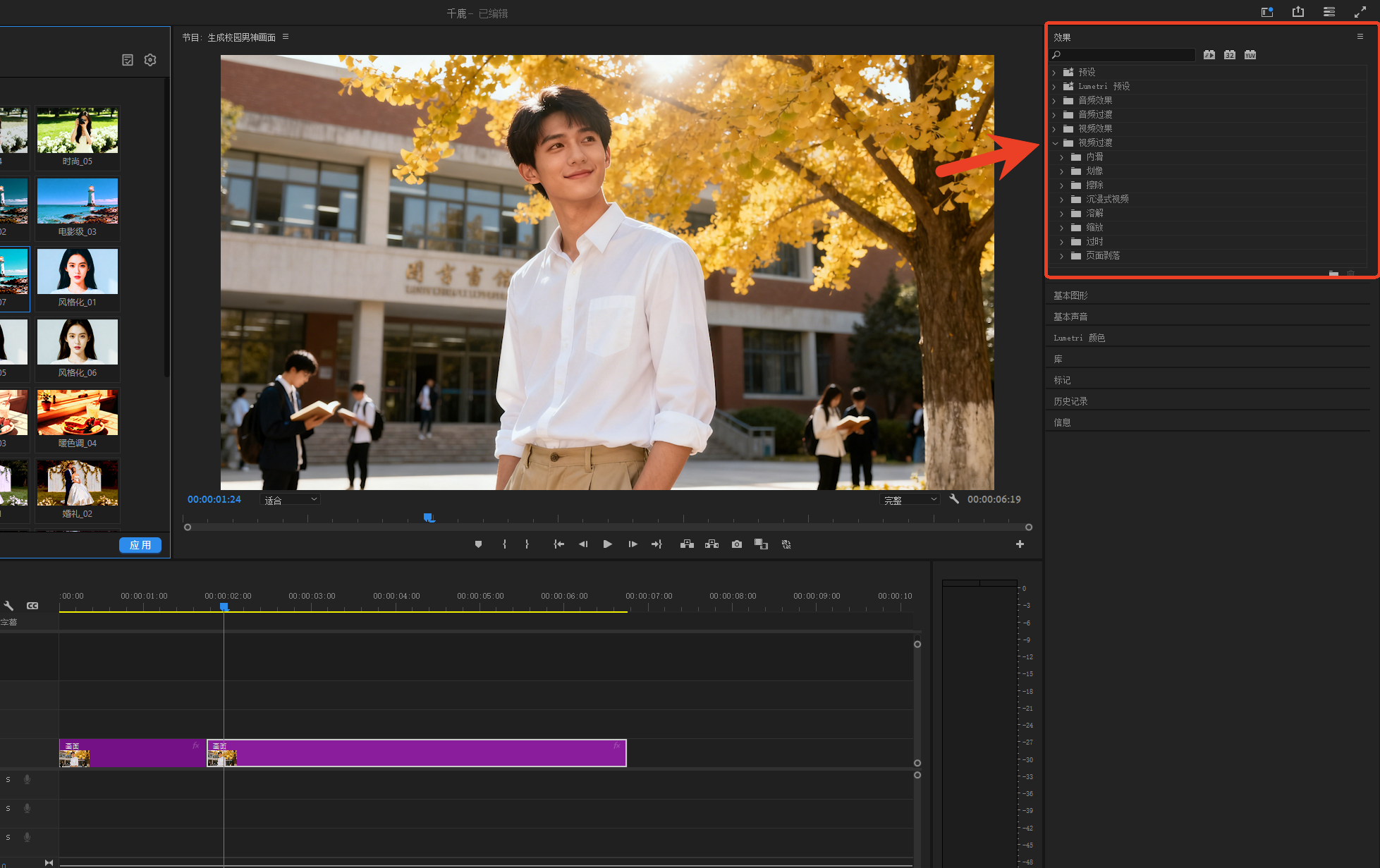
Task: Open the 基本图形 panel tab
Action: tap(1070, 295)
